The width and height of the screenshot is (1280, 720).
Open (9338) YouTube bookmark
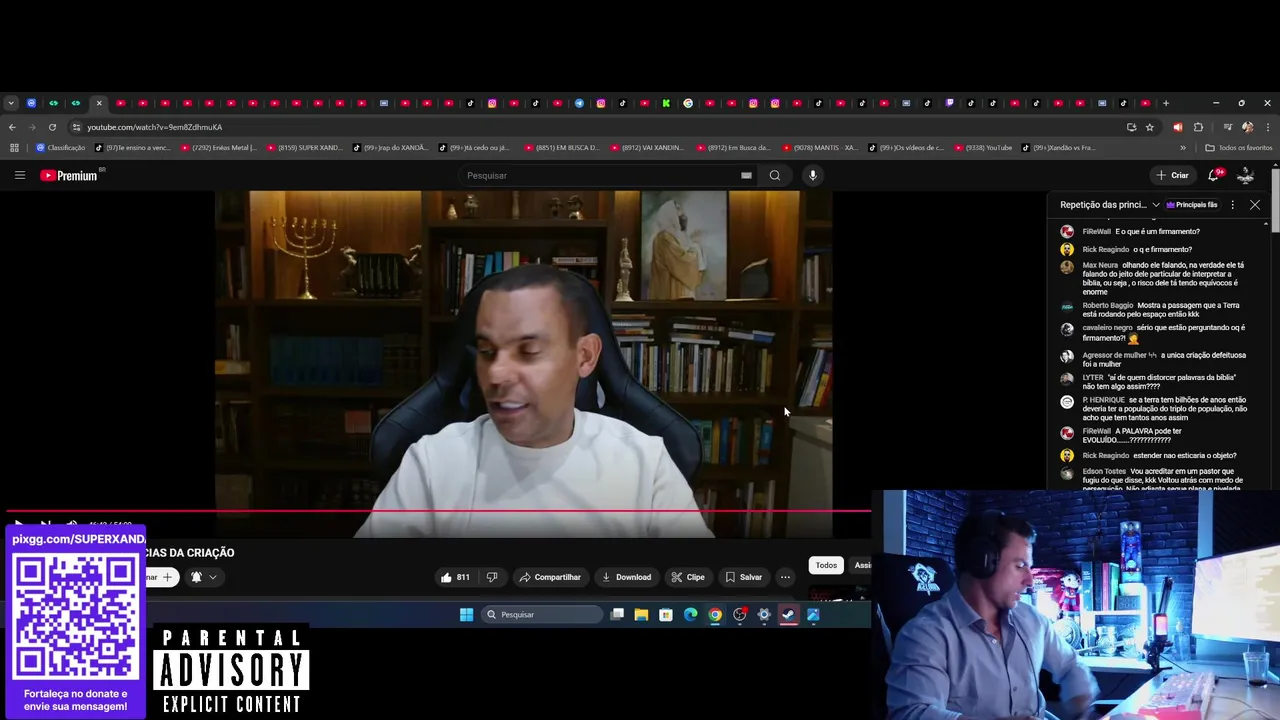pyautogui.click(x=981, y=148)
